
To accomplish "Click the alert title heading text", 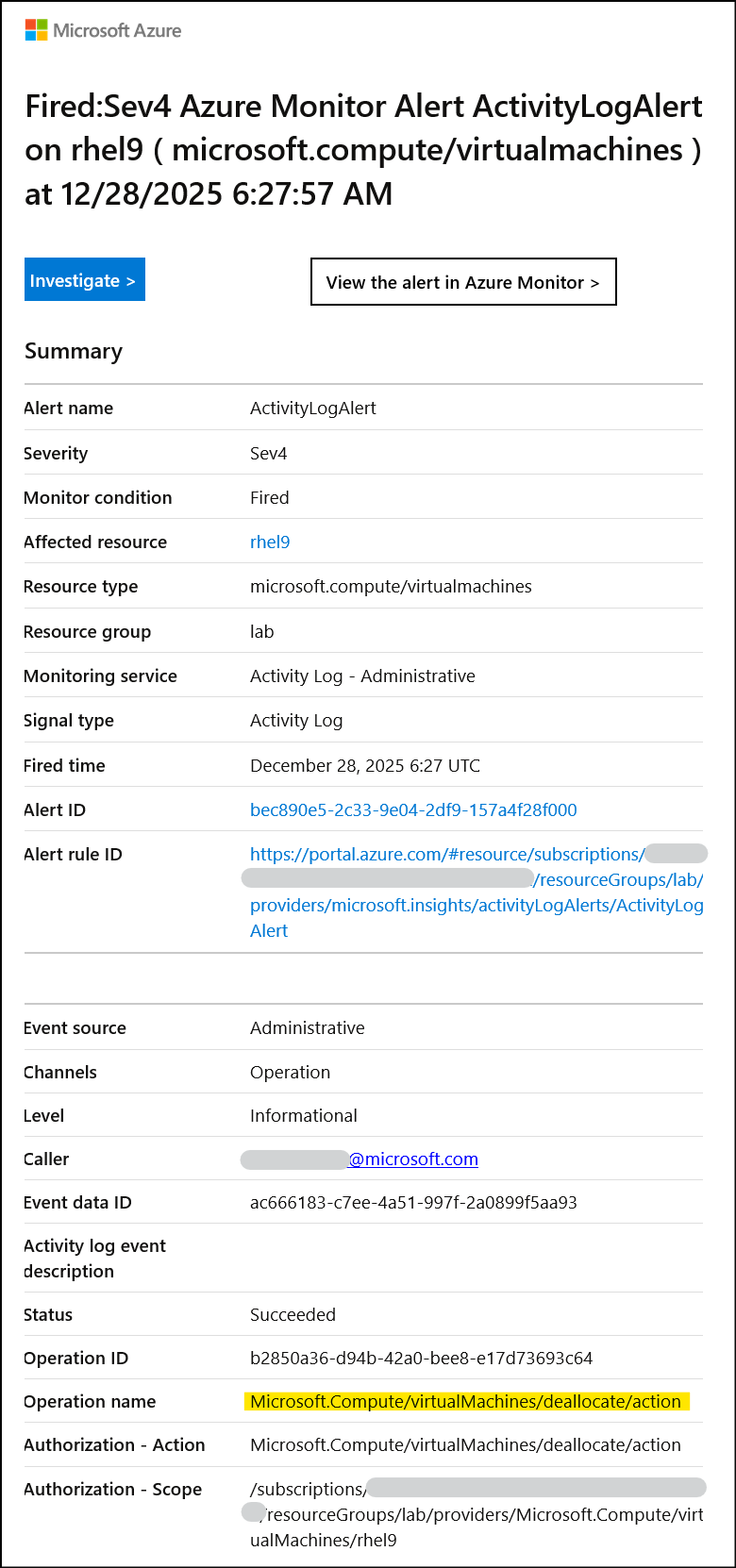I will pyautogui.click(x=364, y=150).
